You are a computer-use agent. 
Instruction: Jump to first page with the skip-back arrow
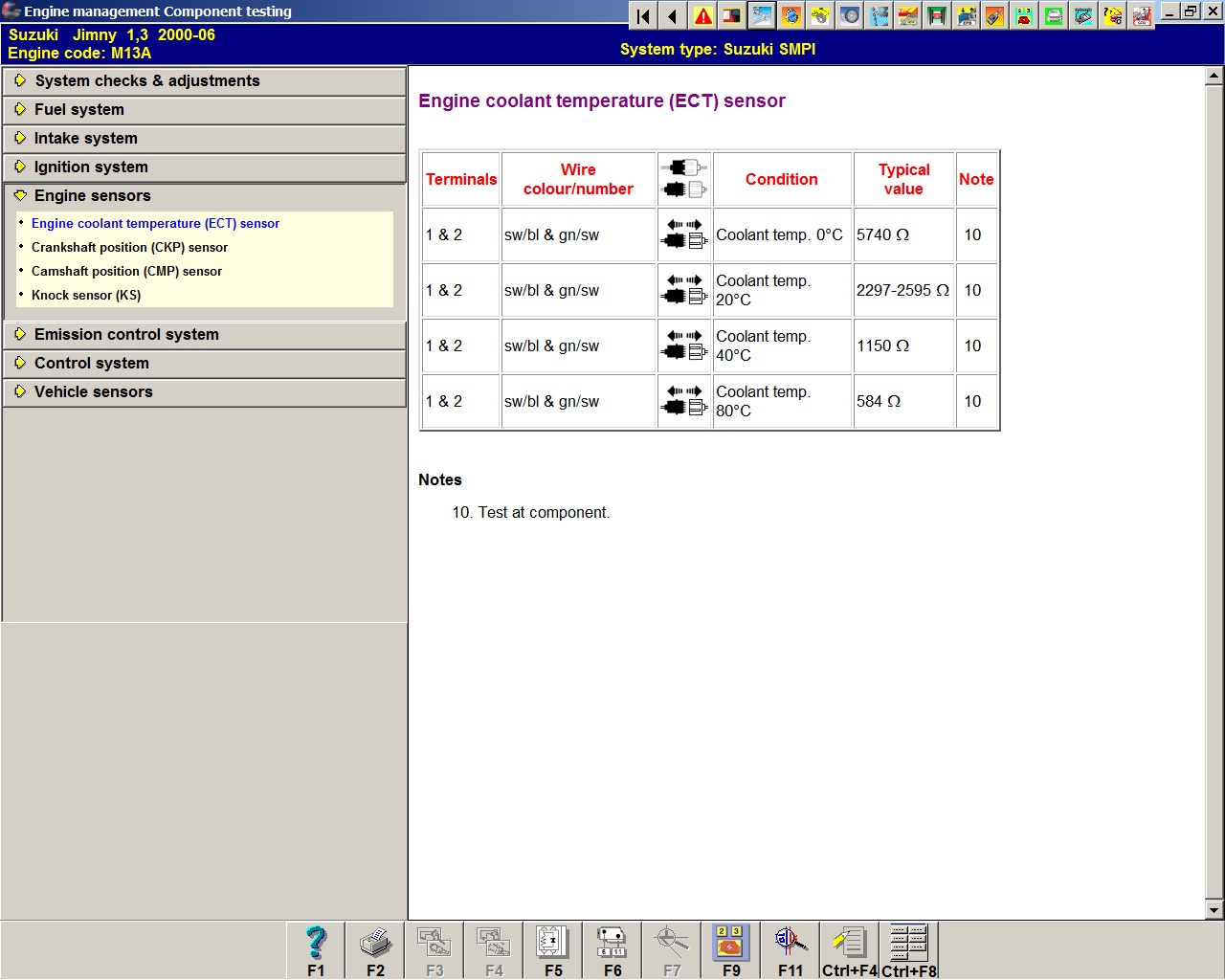tap(643, 16)
